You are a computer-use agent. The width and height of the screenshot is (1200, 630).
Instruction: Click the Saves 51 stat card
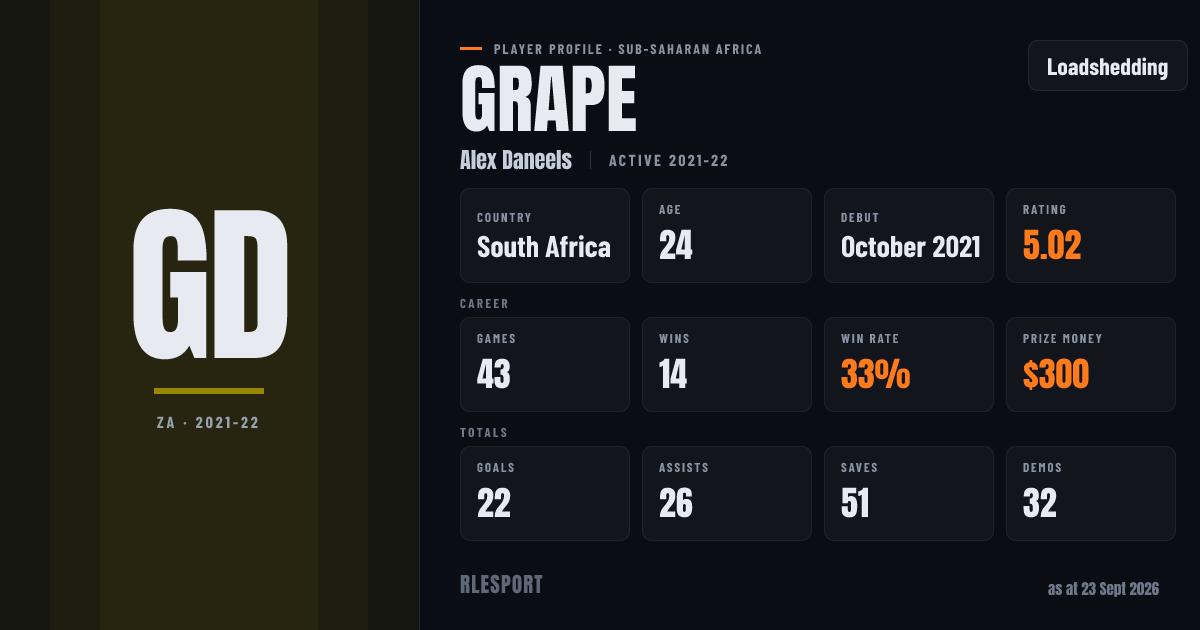tap(909, 493)
